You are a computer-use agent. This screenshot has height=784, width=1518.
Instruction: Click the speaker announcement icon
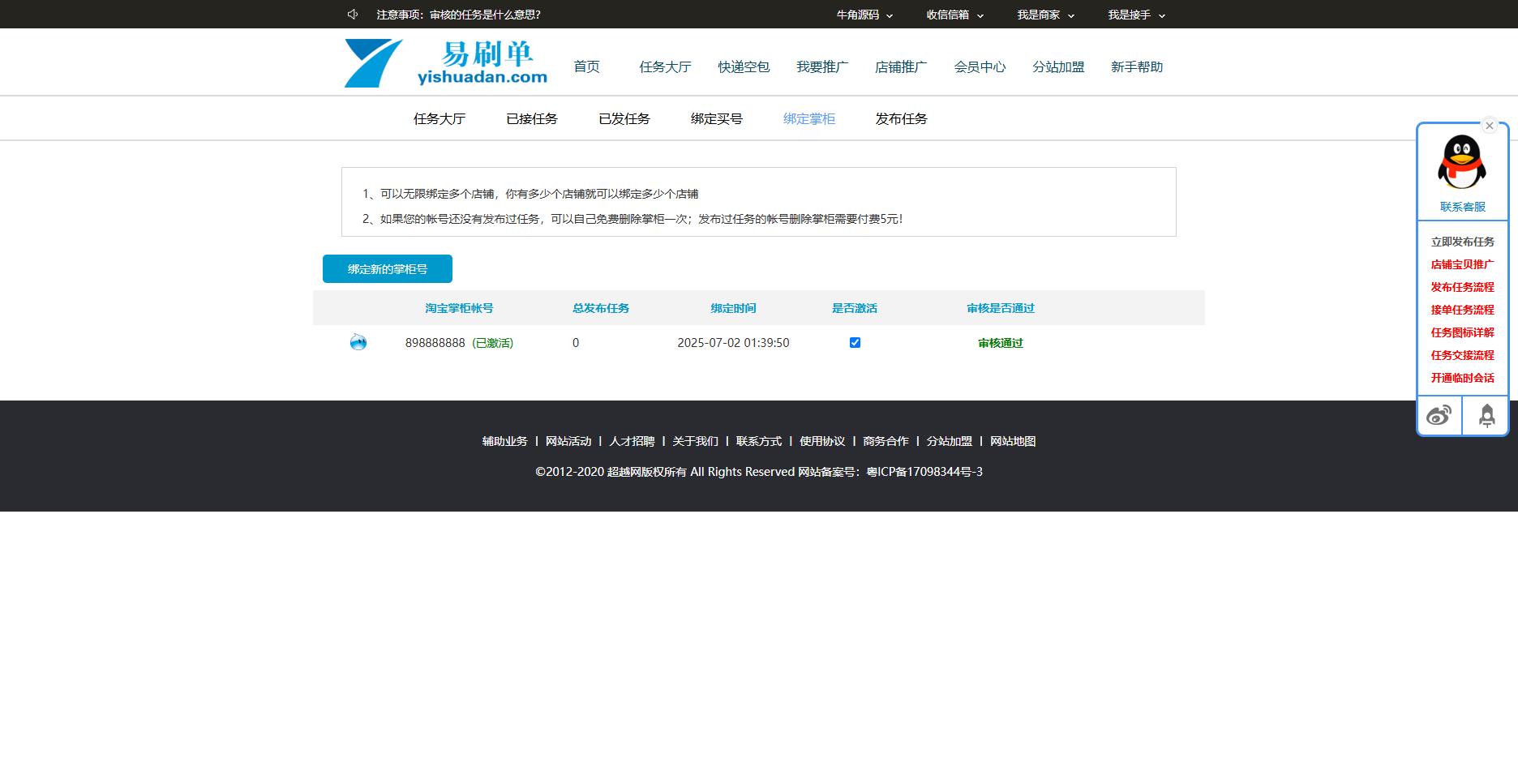(x=353, y=15)
